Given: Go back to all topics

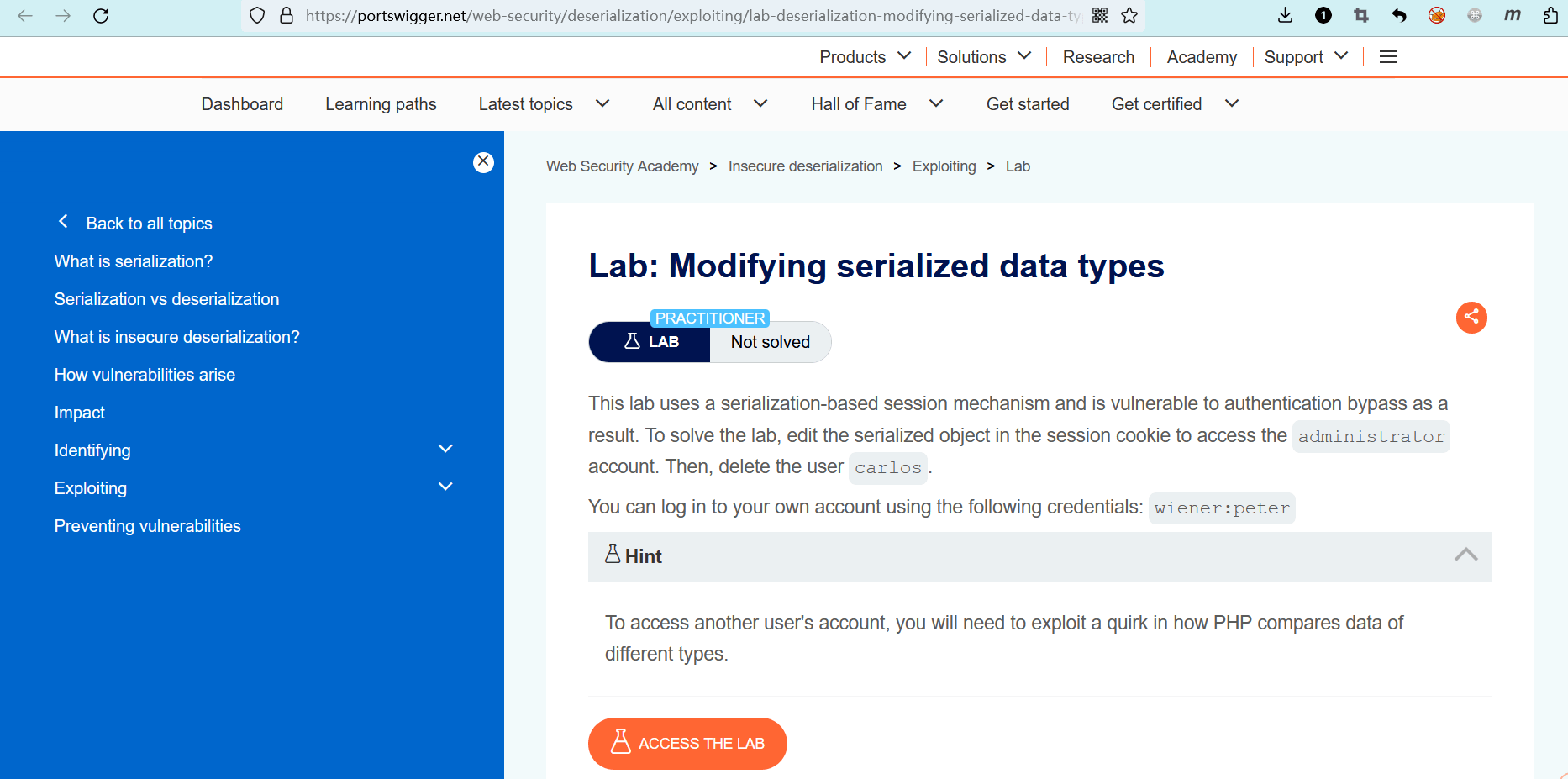Looking at the screenshot, I should point(148,224).
